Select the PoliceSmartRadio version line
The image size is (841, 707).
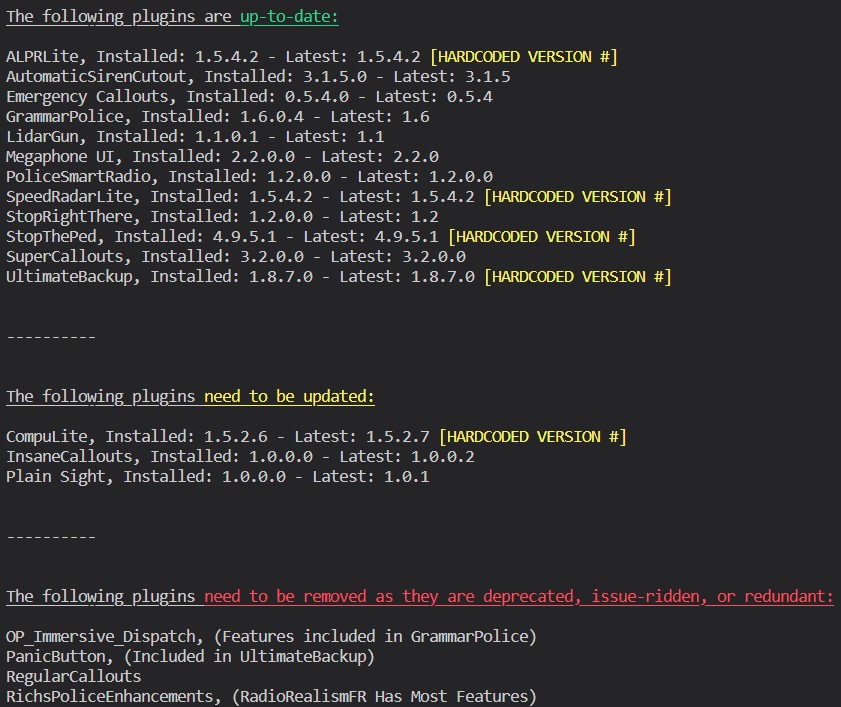[249, 176]
